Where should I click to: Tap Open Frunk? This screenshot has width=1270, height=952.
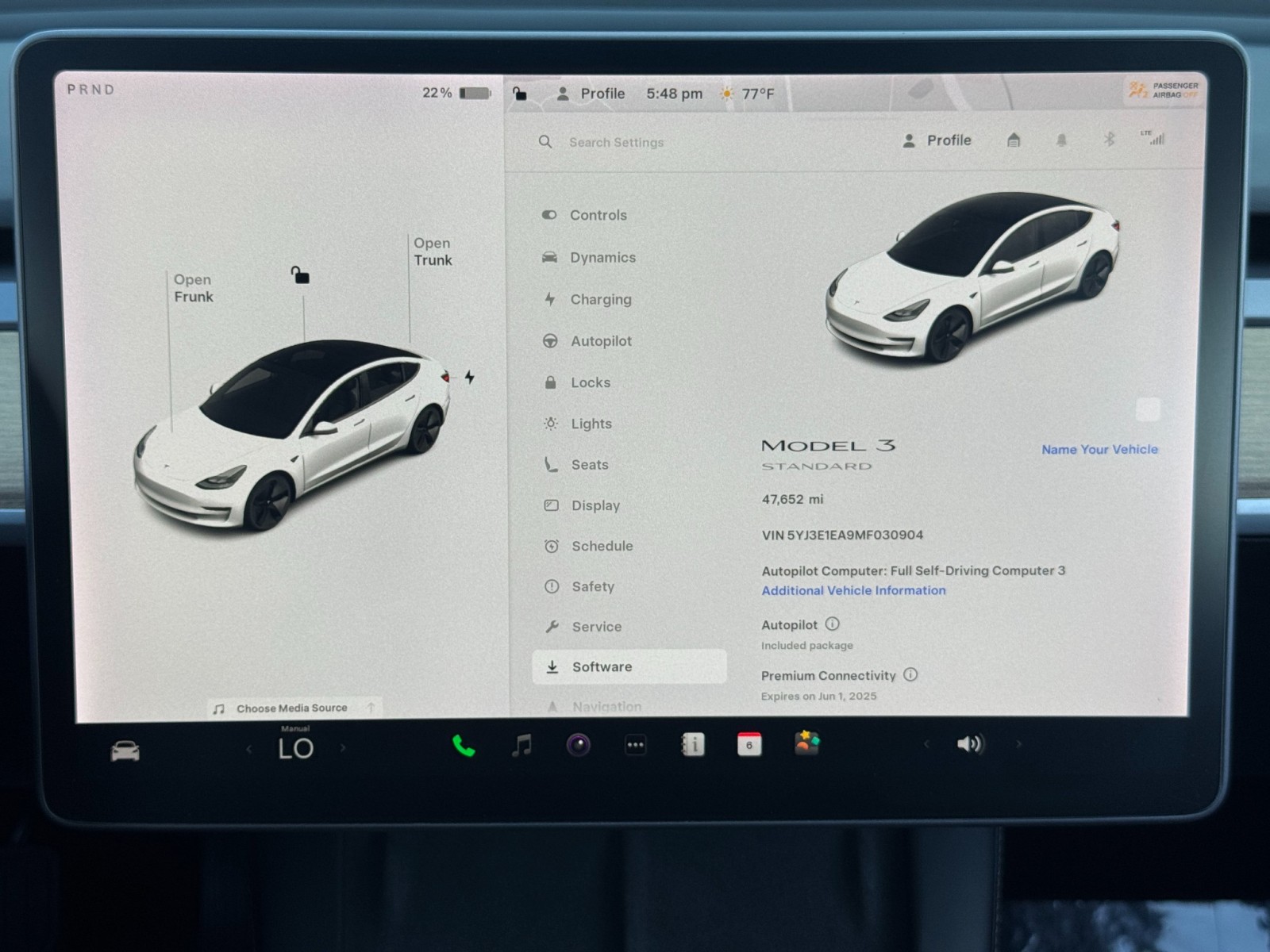click(193, 288)
